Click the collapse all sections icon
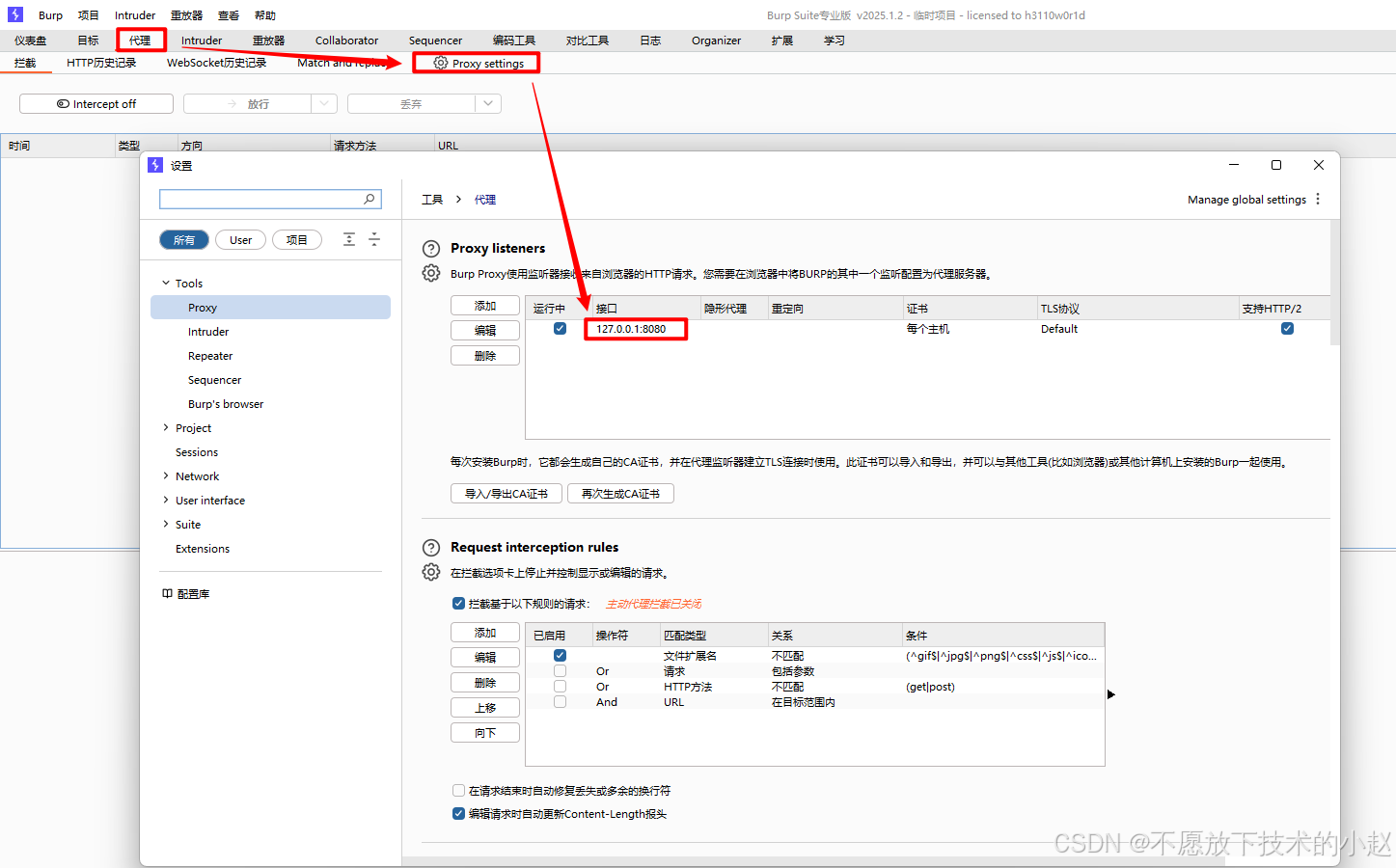The width and height of the screenshot is (1396, 868). (x=374, y=239)
